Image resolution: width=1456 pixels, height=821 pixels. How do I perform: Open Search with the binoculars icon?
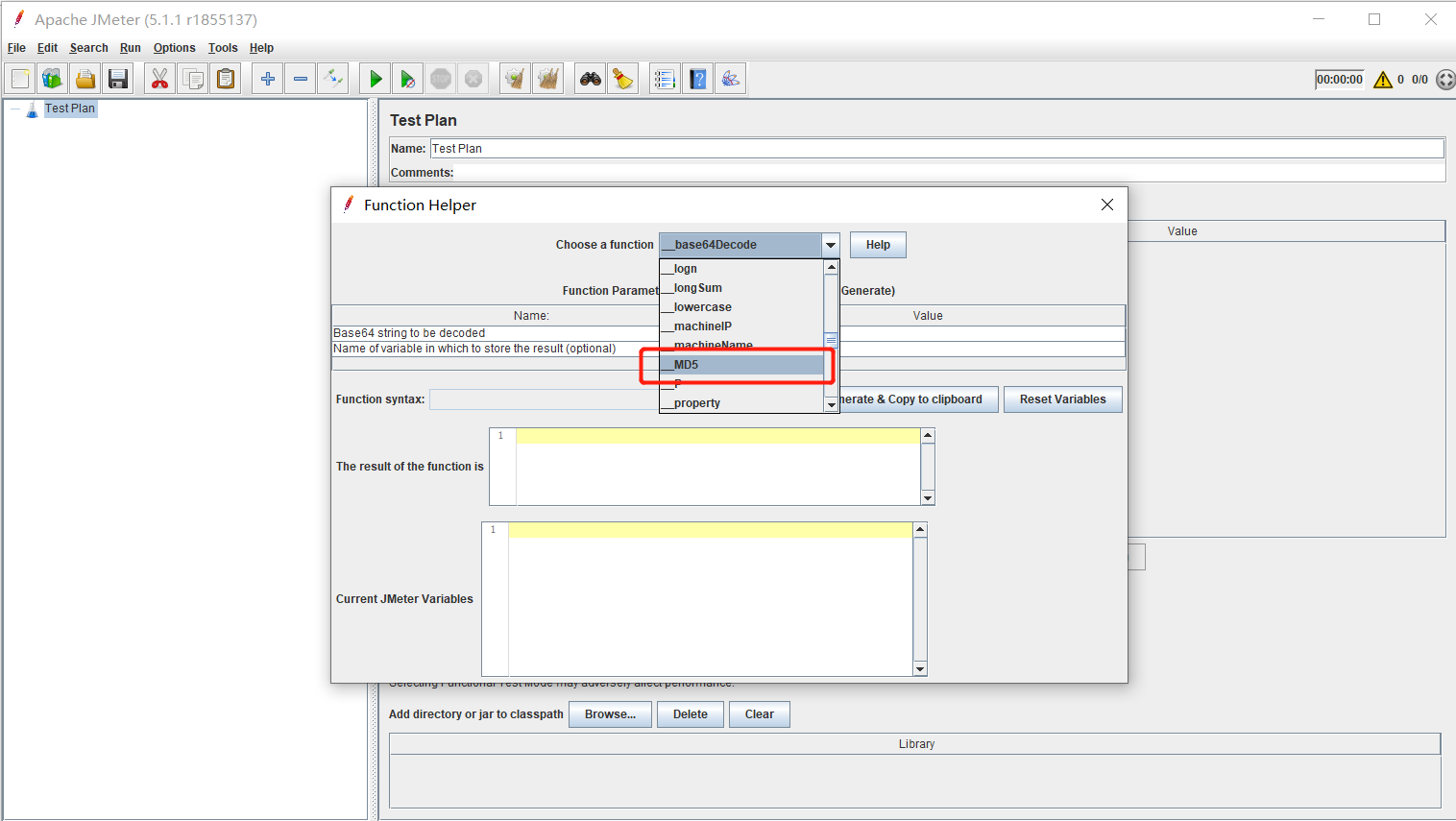[591, 79]
